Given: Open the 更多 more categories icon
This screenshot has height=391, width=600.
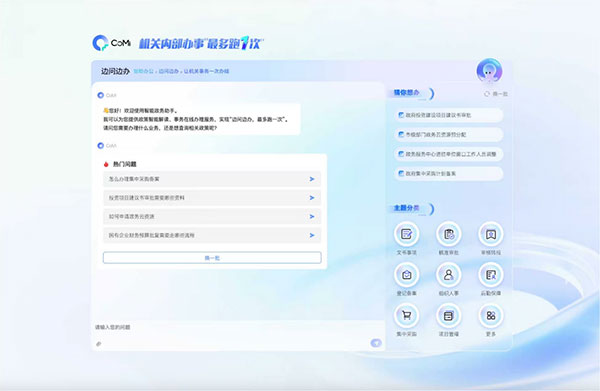Looking at the screenshot, I should (x=491, y=316).
